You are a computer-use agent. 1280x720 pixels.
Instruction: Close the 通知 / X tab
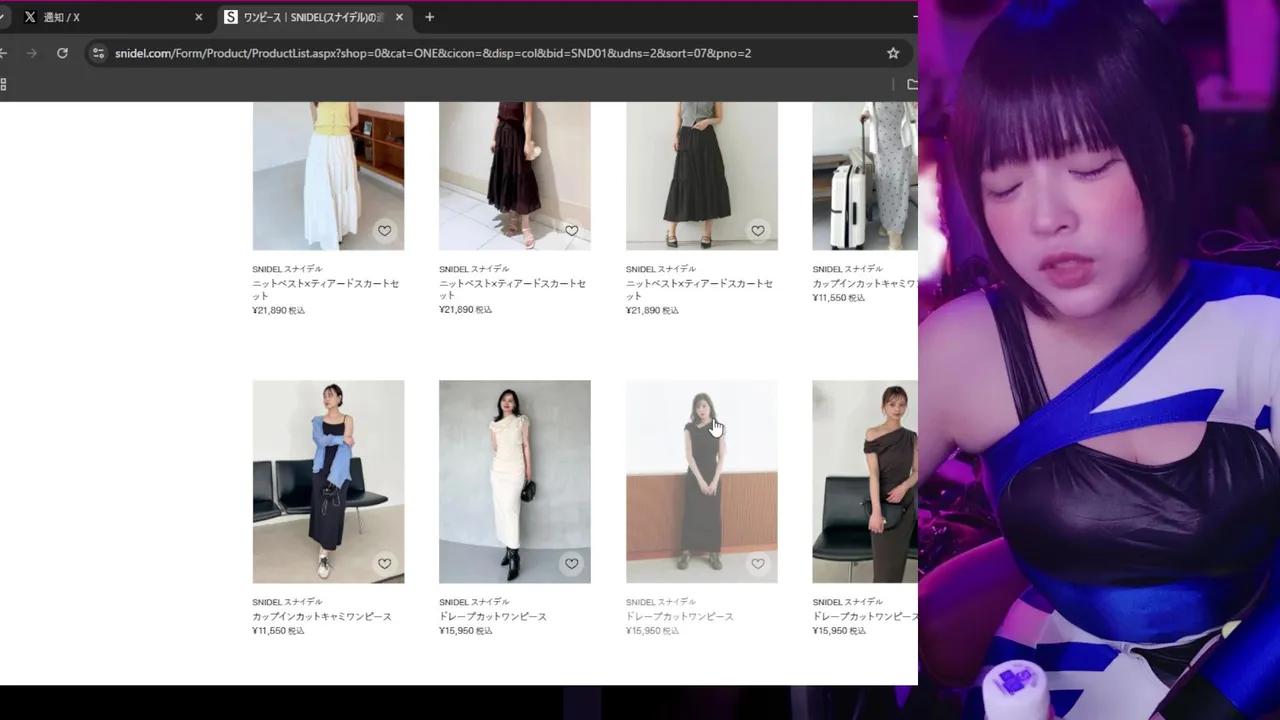click(198, 17)
